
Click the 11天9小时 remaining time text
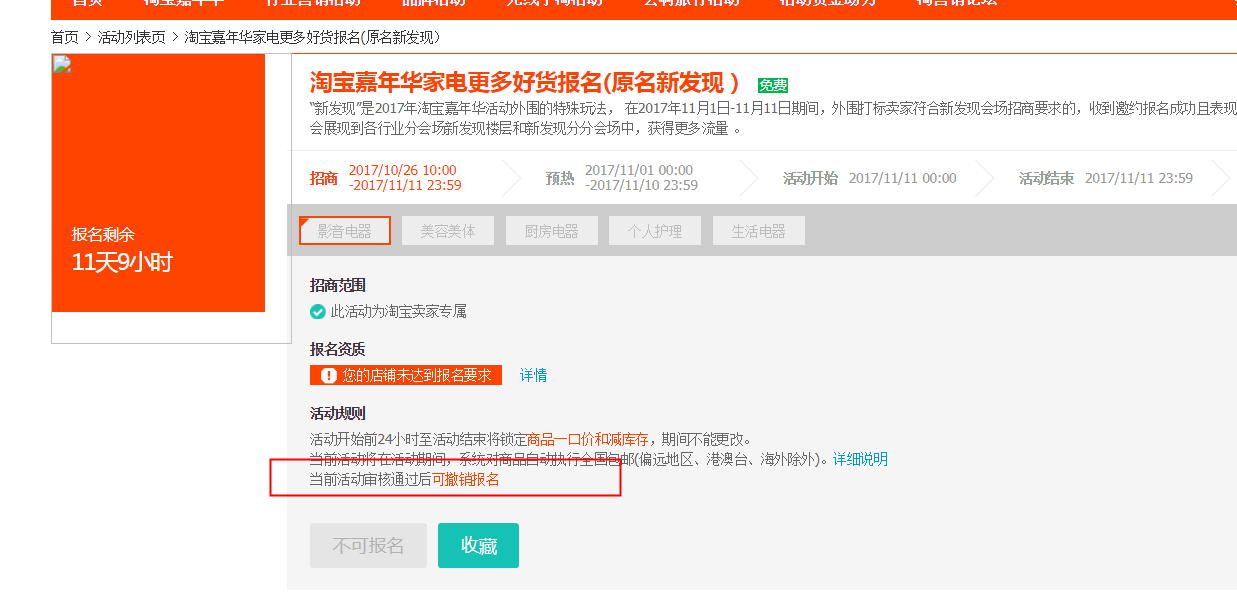122,263
